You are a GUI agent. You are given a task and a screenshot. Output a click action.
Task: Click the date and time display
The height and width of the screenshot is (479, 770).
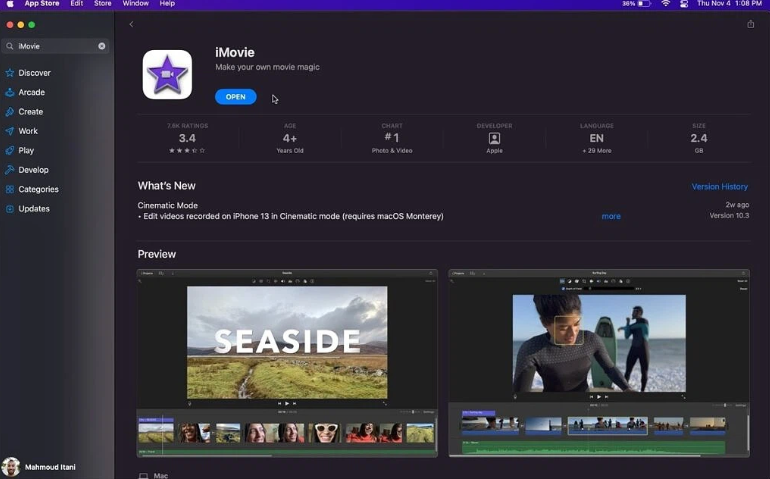729,3
